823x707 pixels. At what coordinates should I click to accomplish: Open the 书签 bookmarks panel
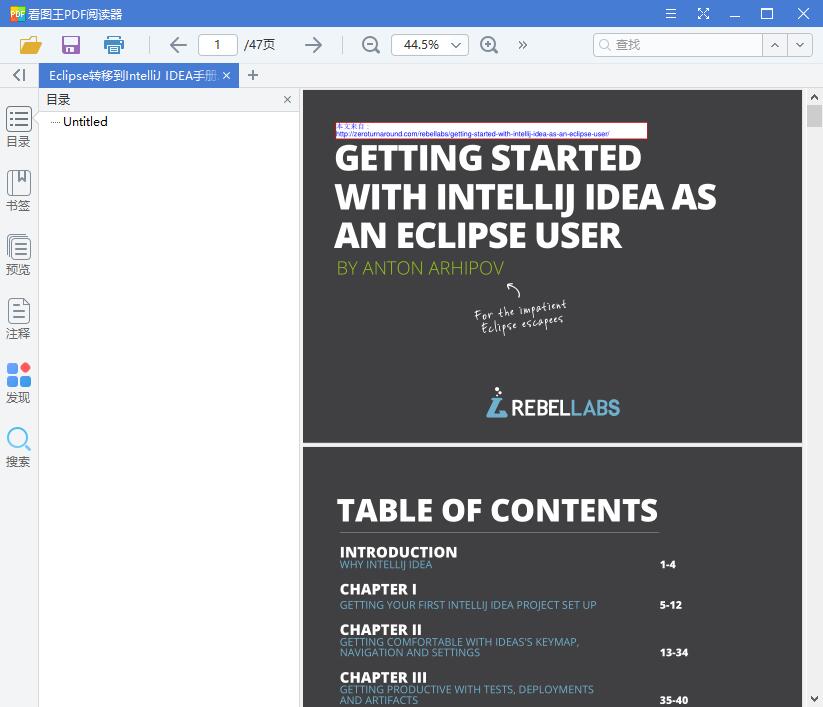(x=18, y=191)
